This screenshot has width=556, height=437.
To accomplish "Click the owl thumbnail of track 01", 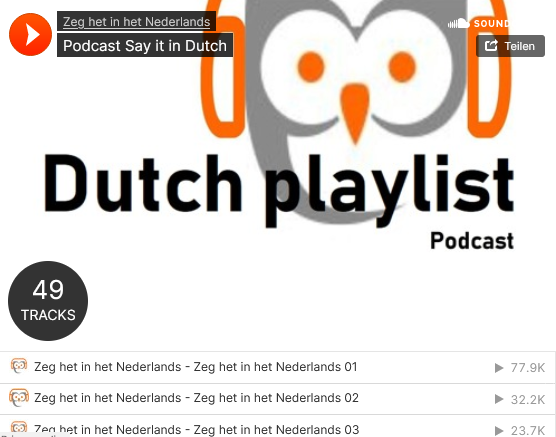I will coord(19,366).
